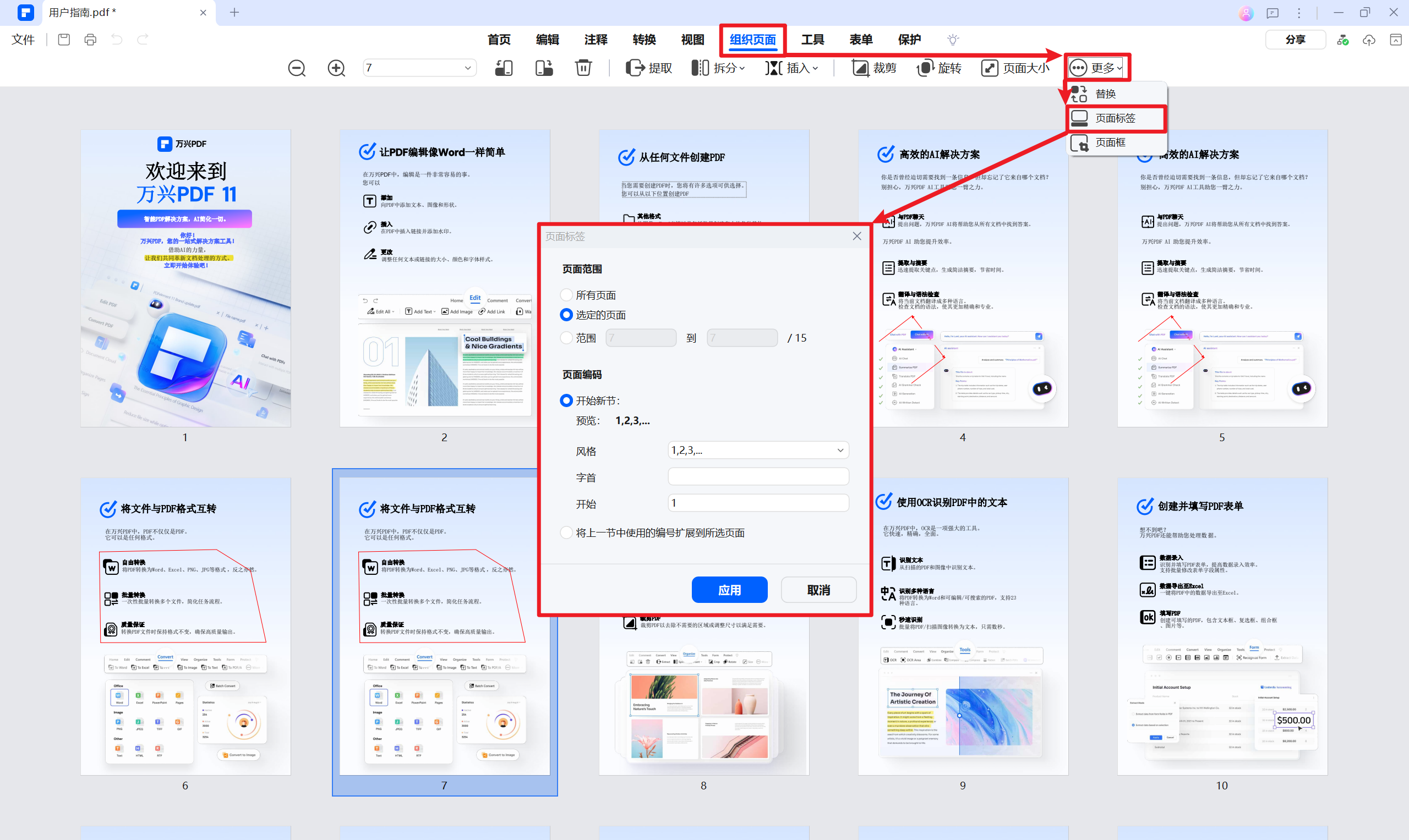The height and width of the screenshot is (840, 1409).
Task: Click the 更多 (More) toolbar icon
Action: click(1096, 66)
